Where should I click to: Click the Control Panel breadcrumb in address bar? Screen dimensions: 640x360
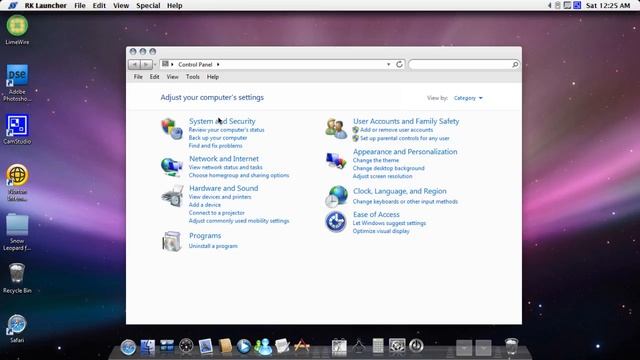[195, 64]
